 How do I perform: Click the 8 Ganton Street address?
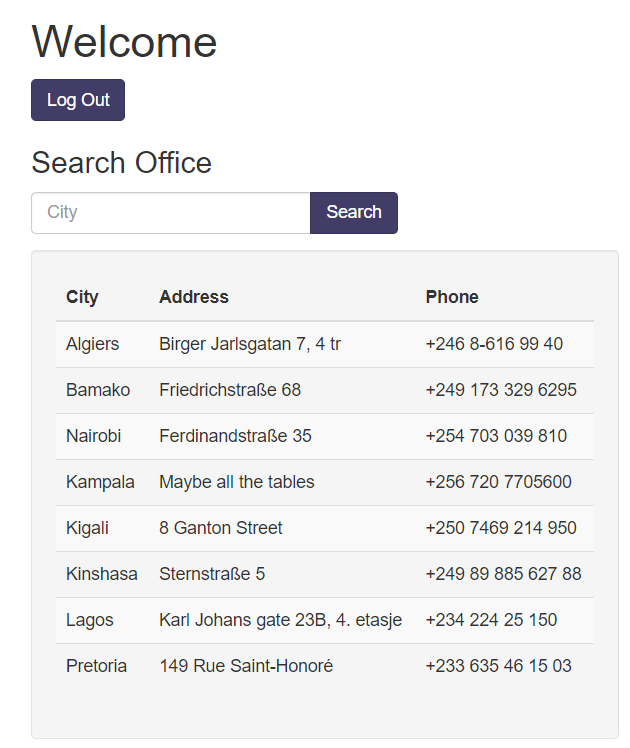221,528
